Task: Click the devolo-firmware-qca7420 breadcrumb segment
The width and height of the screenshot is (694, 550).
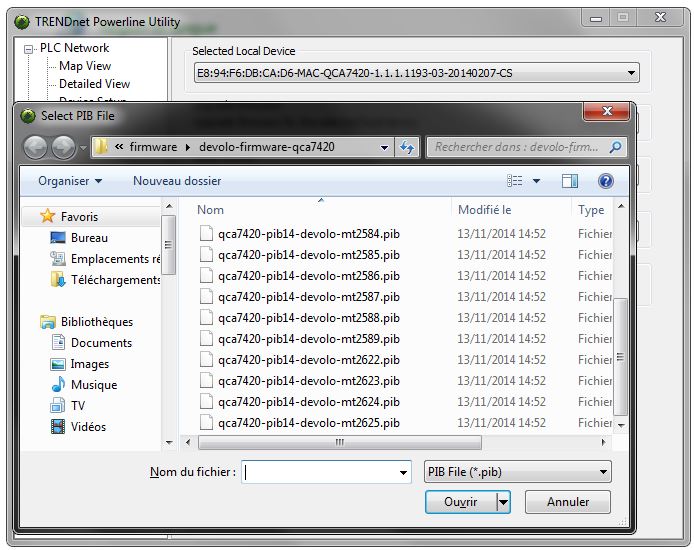Action: [267, 147]
